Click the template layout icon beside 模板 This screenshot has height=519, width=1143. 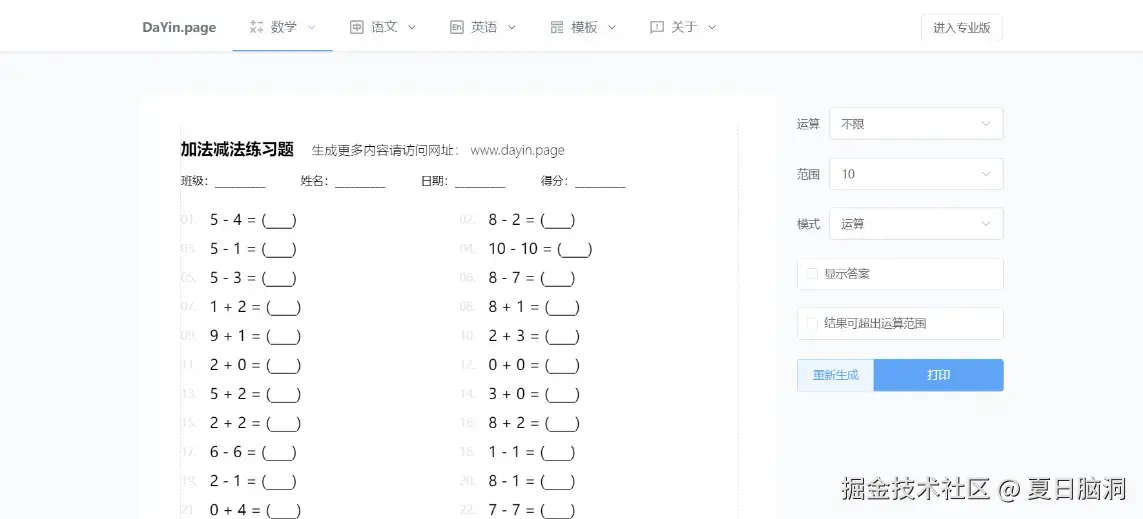tap(557, 27)
